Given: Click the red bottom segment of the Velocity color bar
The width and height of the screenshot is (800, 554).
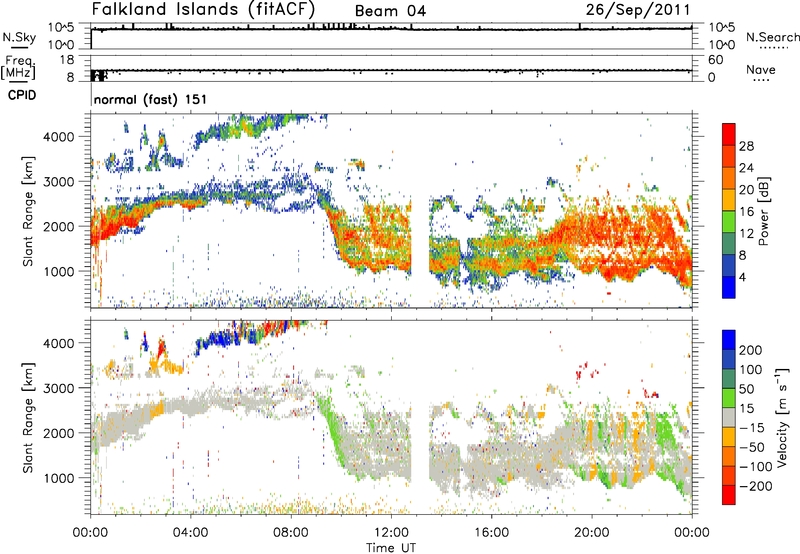Looking at the screenshot, I should [729, 495].
